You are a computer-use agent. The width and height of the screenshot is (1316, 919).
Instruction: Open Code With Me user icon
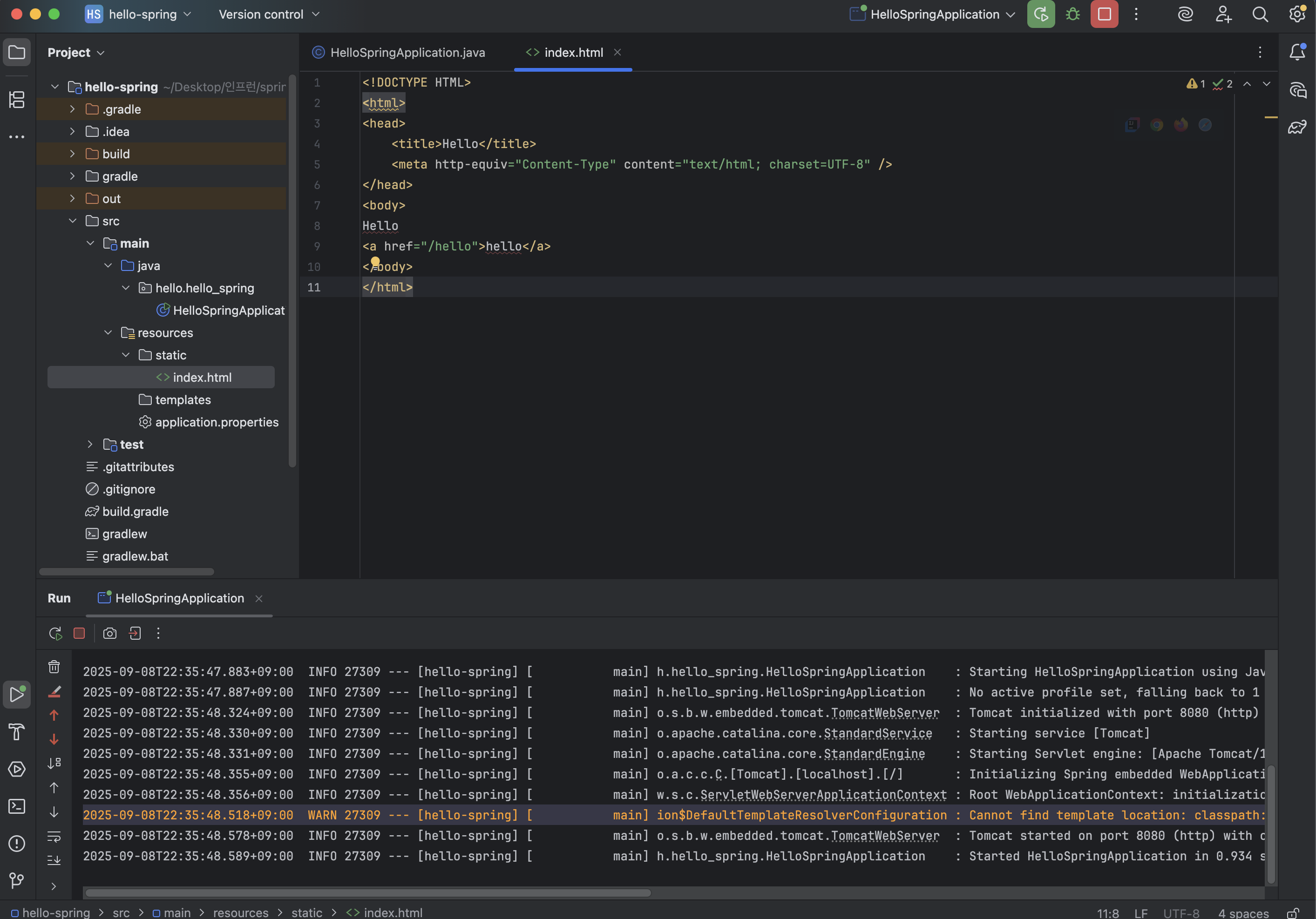point(1223,14)
